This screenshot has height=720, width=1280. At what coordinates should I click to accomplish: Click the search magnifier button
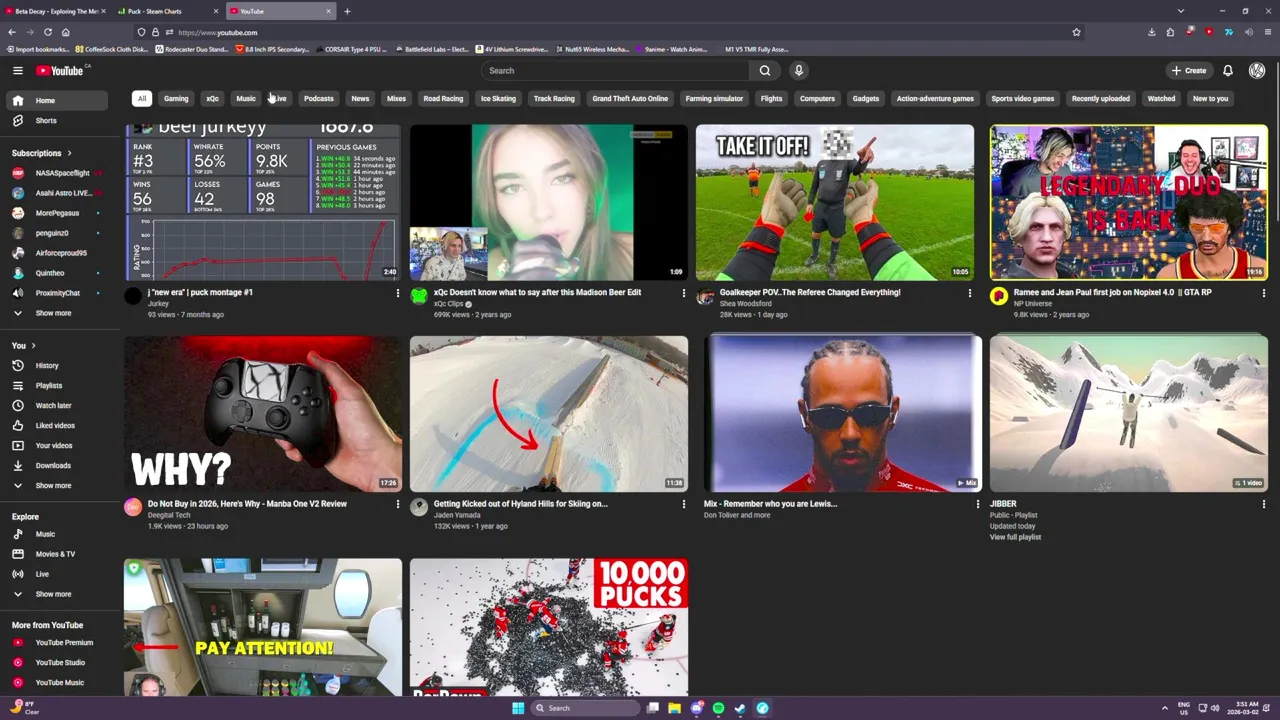point(765,70)
